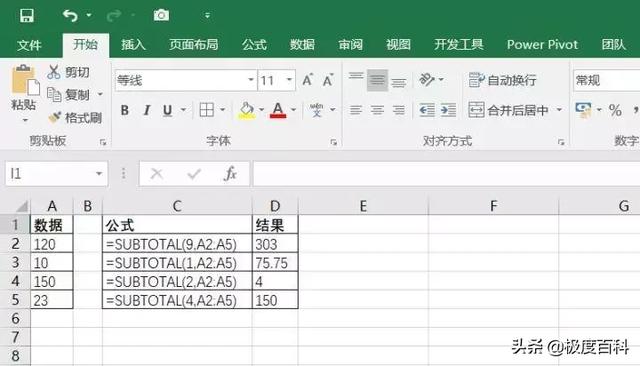
Task: Click the 粘贴 paste icon
Action: point(24,80)
